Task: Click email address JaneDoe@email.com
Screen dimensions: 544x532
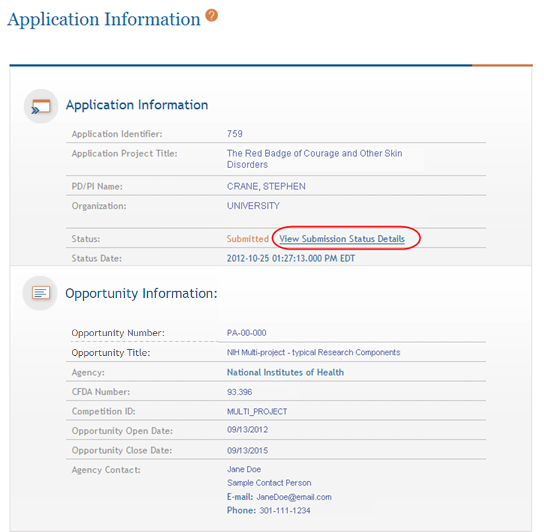Action: (x=294, y=497)
